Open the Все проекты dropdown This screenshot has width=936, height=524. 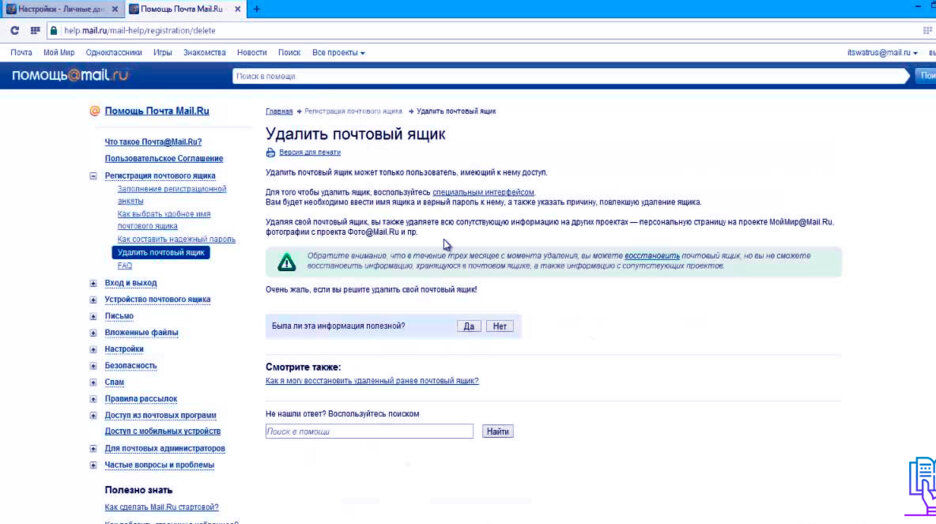click(x=338, y=52)
